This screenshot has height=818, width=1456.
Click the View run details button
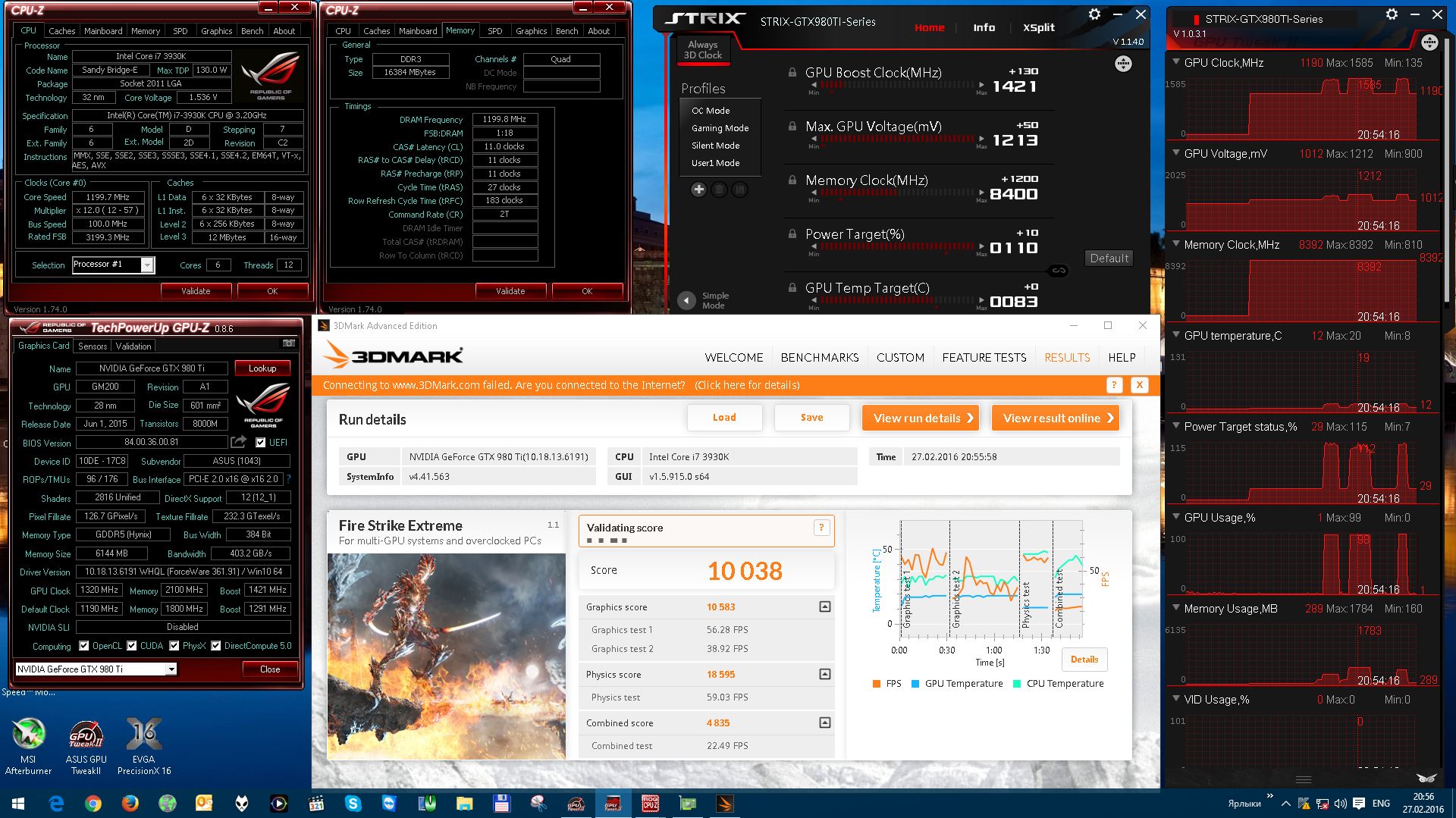[x=920, y=418]
